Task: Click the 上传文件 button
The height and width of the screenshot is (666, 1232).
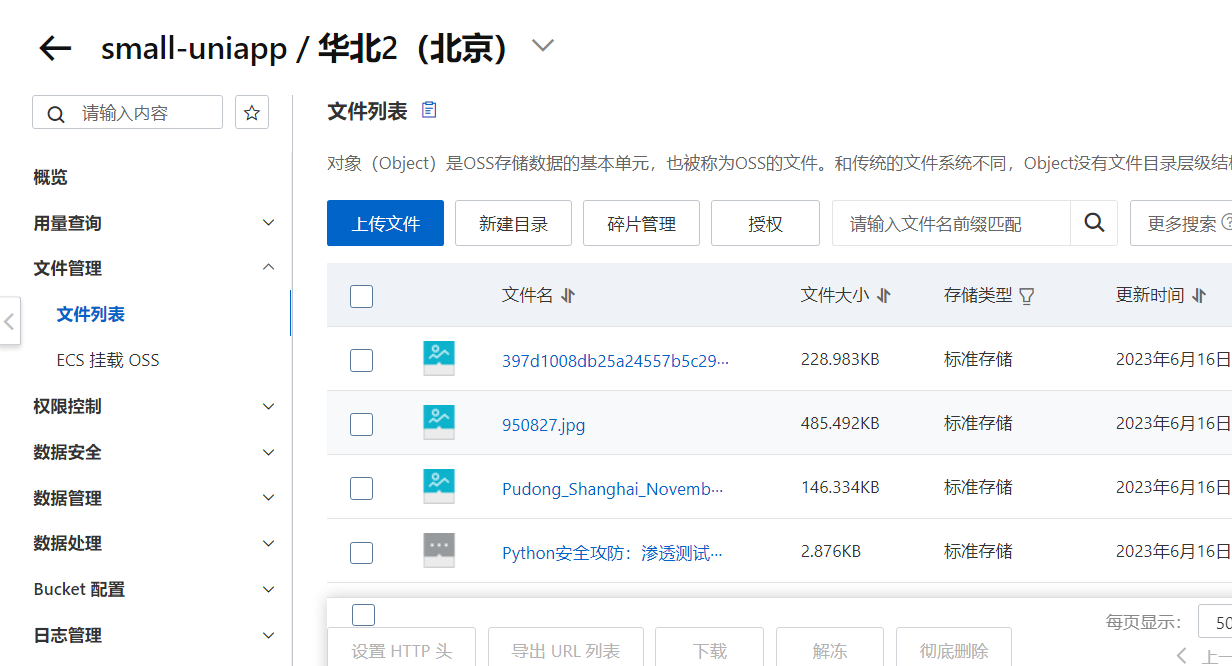Action: pos(385,223)
